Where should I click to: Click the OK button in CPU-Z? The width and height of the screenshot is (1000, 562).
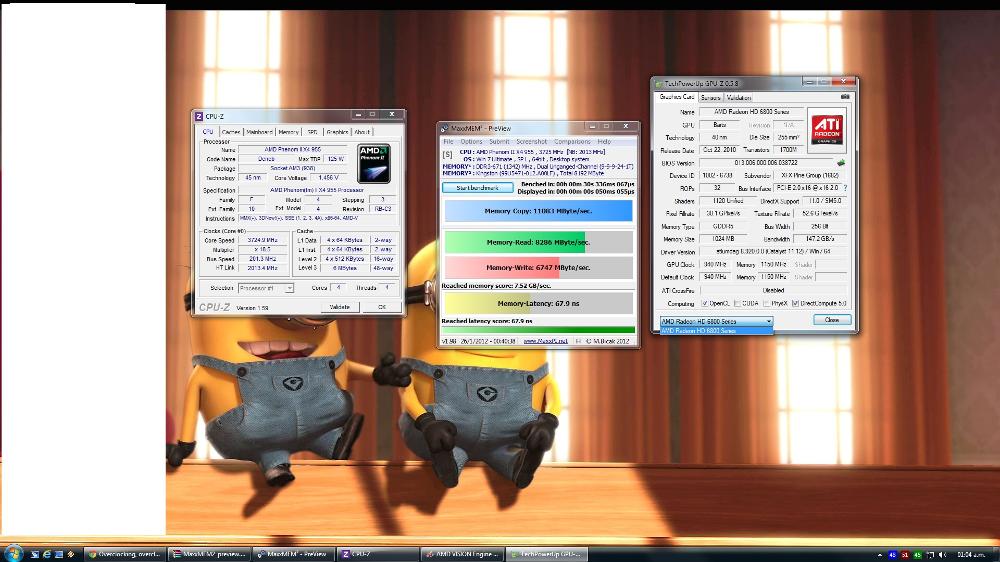(381, 307)
